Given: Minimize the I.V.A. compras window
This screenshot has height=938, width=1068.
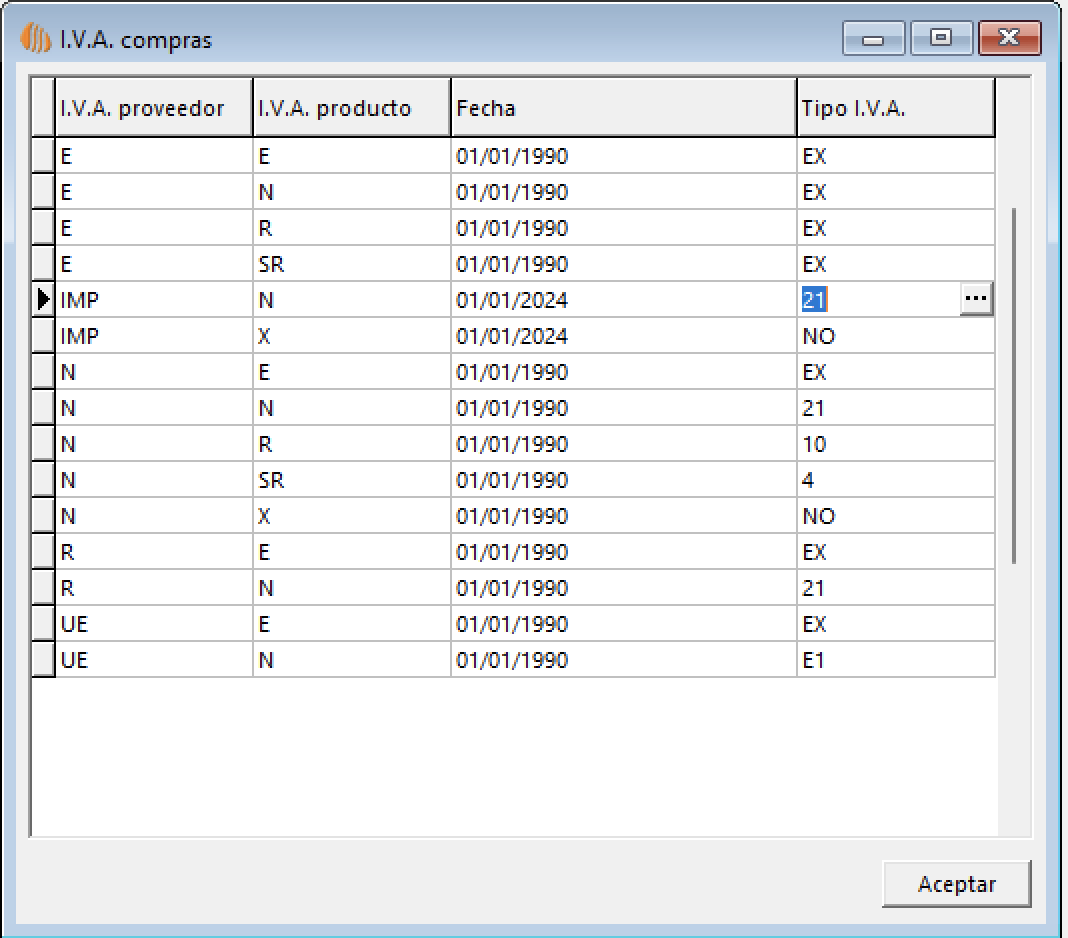Looking at the screenshot, I should [x=874, y=39].
